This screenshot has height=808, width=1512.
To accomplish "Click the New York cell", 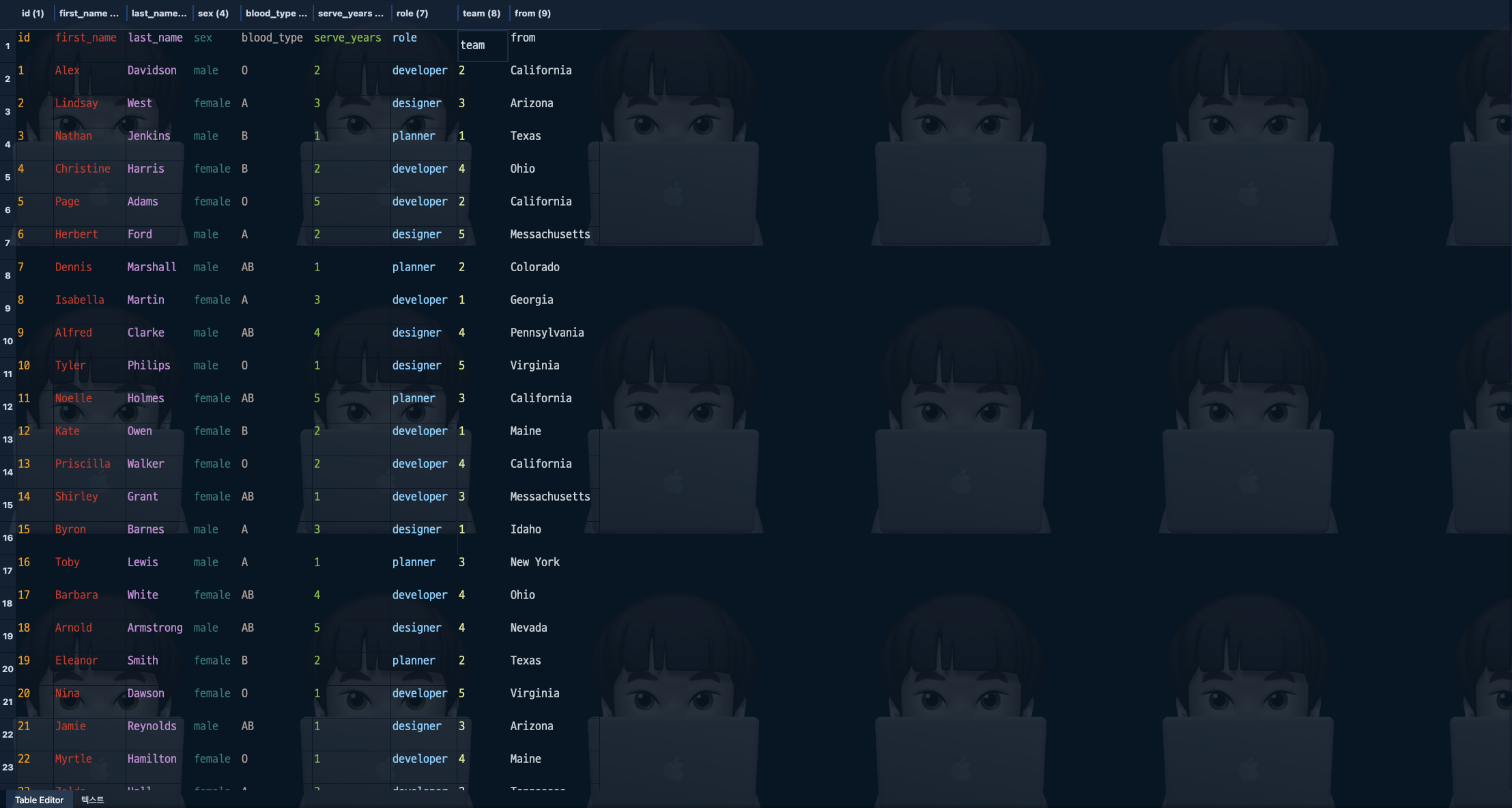I will tap(534, 562).
